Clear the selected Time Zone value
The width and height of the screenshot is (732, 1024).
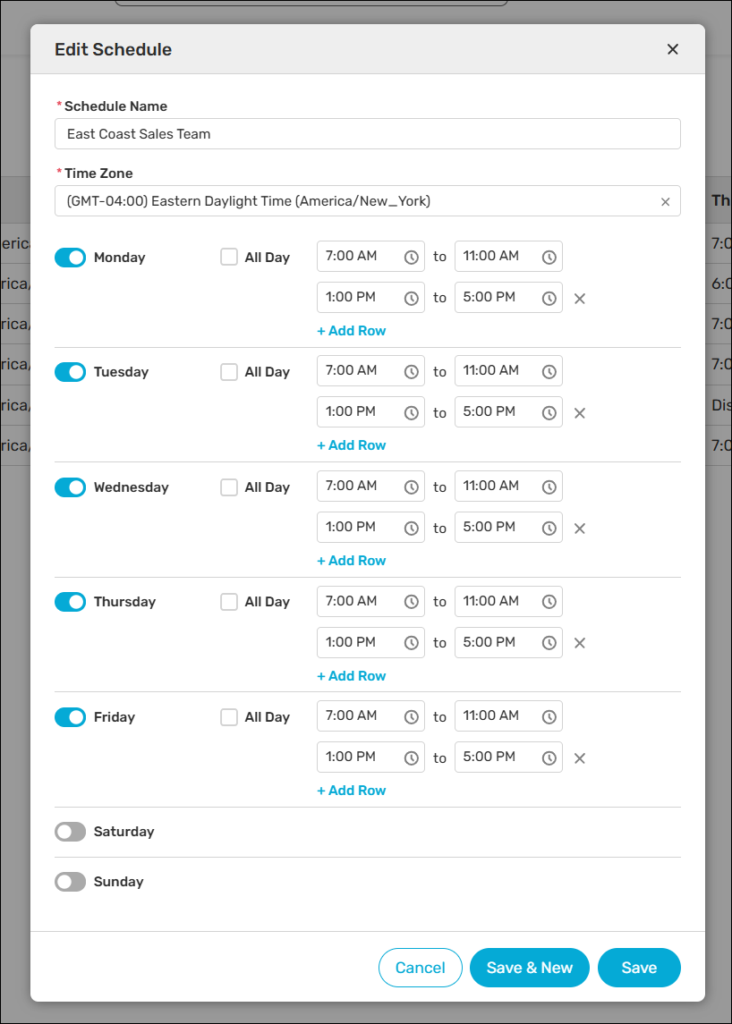pyautogui.click(x=665, y=202)
